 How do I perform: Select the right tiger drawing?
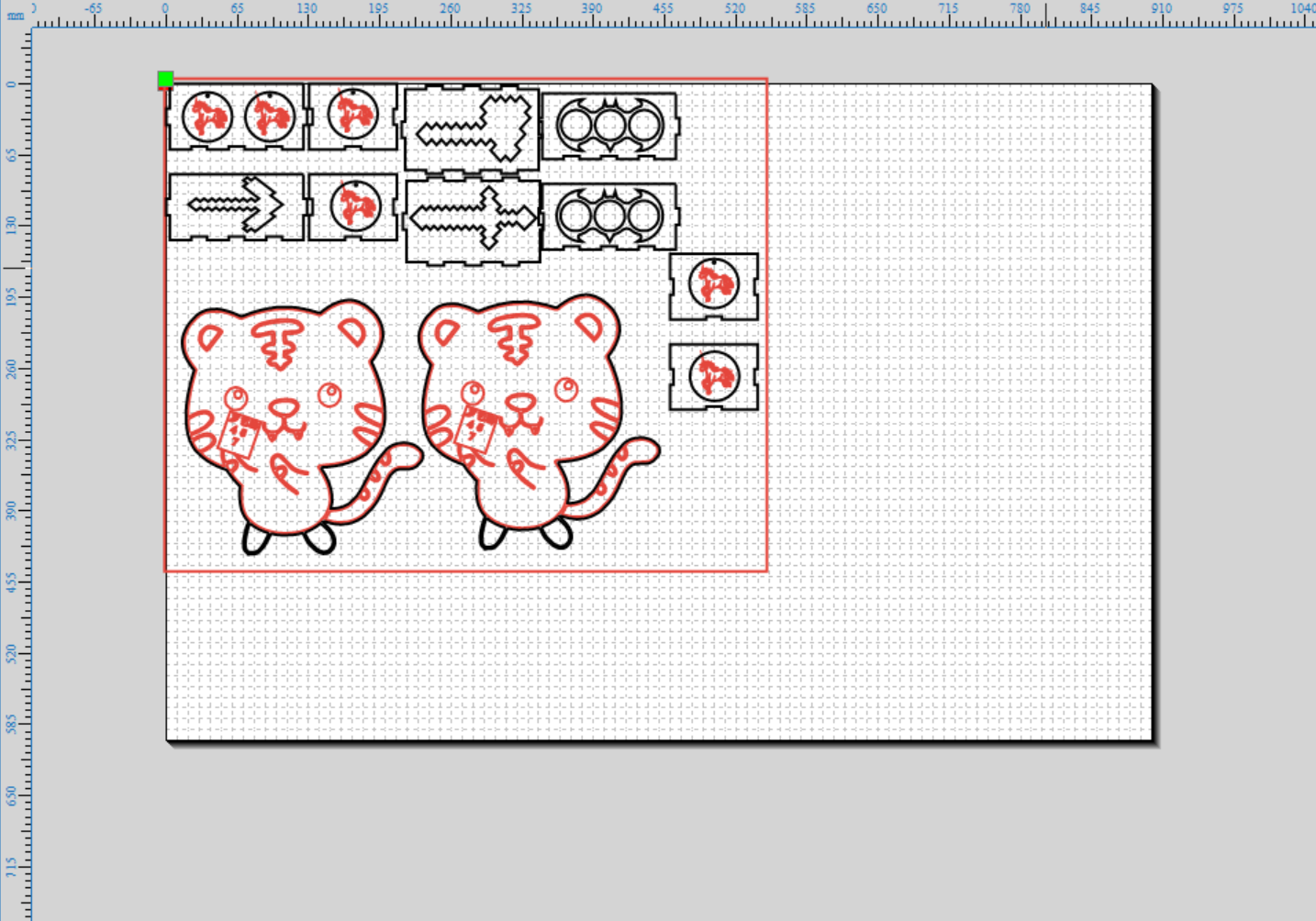539,422
